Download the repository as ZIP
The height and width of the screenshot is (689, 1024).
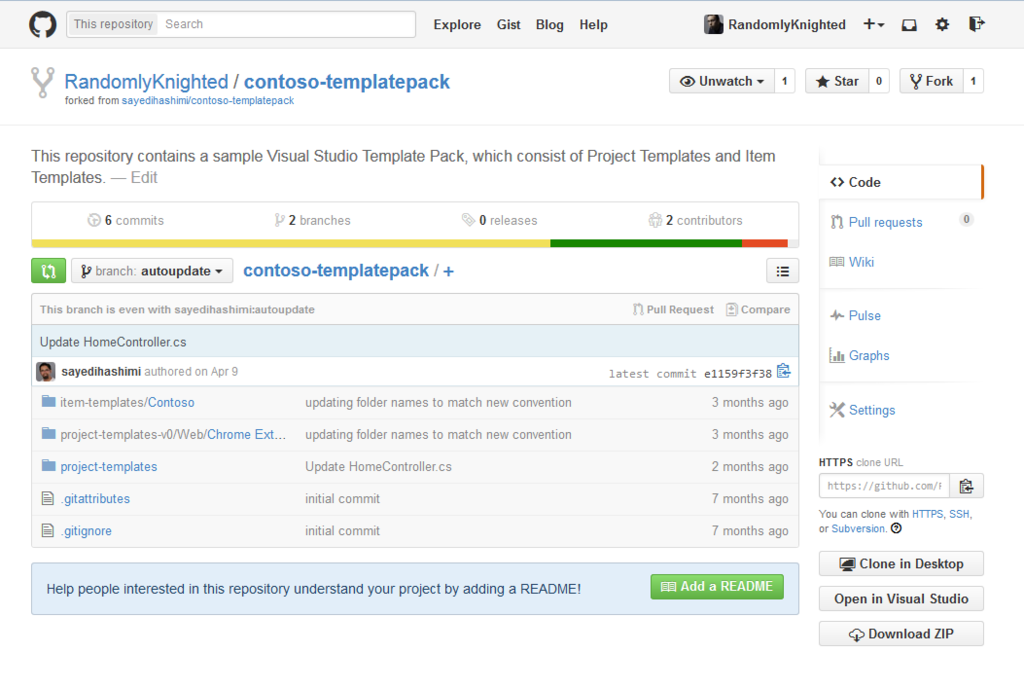[900, 633]
